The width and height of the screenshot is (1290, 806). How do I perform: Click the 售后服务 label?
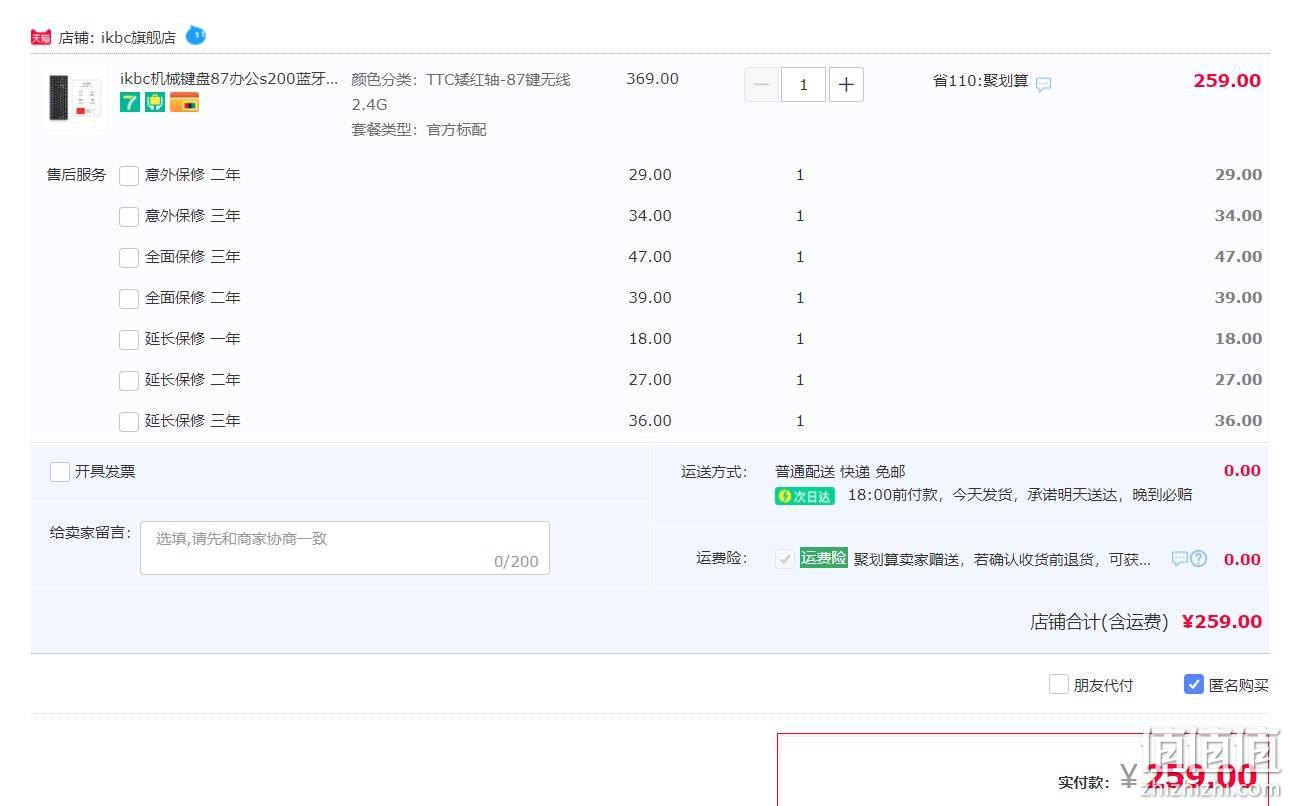click(x=76, y=175)
